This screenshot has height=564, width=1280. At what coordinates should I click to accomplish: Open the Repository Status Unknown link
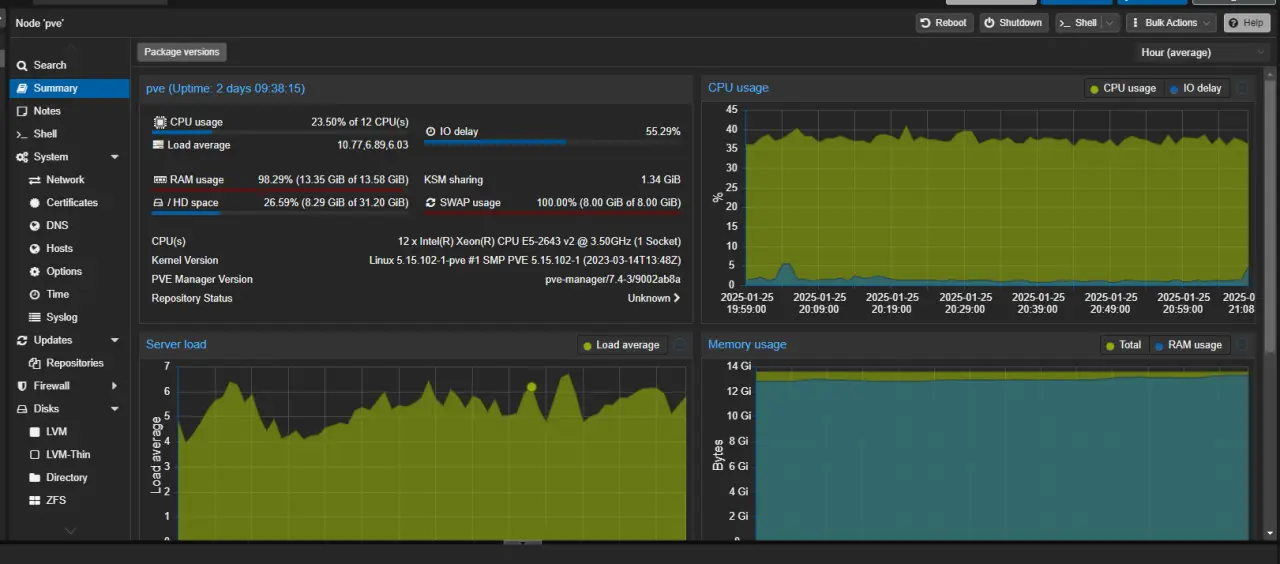pyautogui.click(x=654, y=298)
